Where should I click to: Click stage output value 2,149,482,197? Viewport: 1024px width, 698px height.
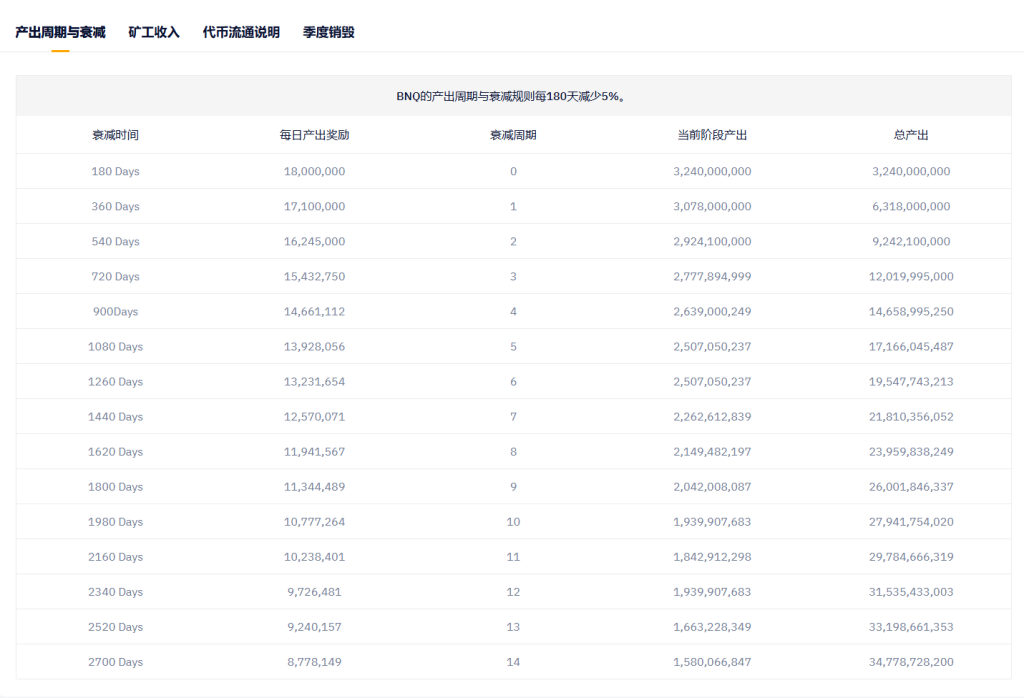click(712, 452)
